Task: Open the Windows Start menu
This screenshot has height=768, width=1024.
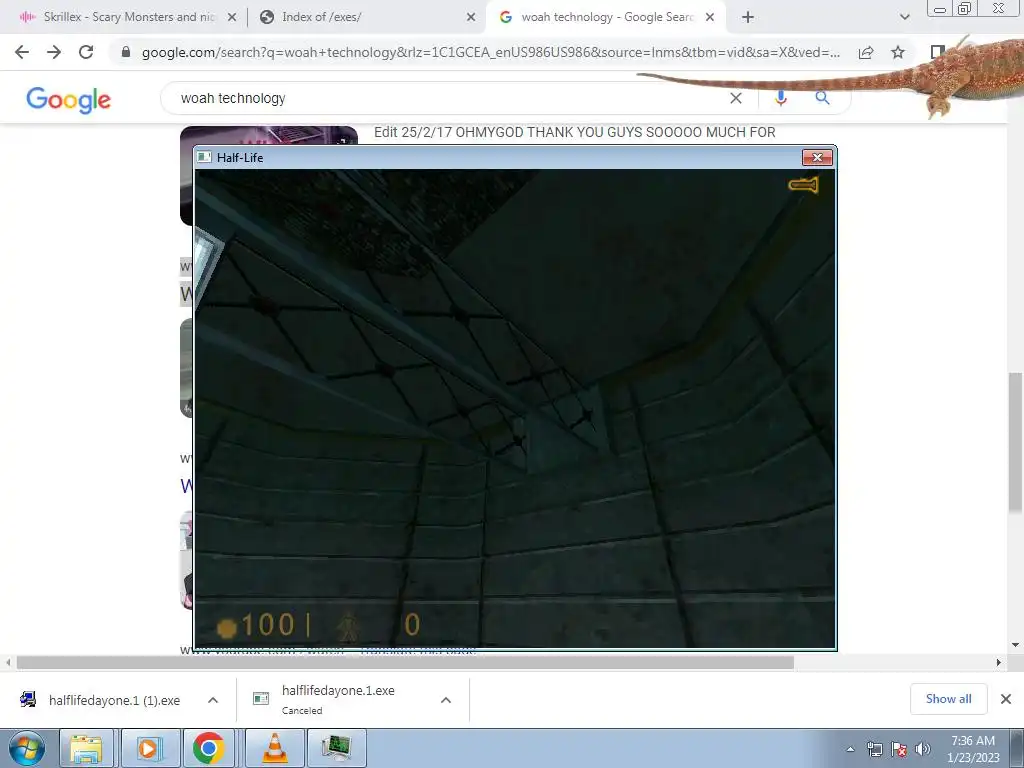Action: click(x=27, y=748)
